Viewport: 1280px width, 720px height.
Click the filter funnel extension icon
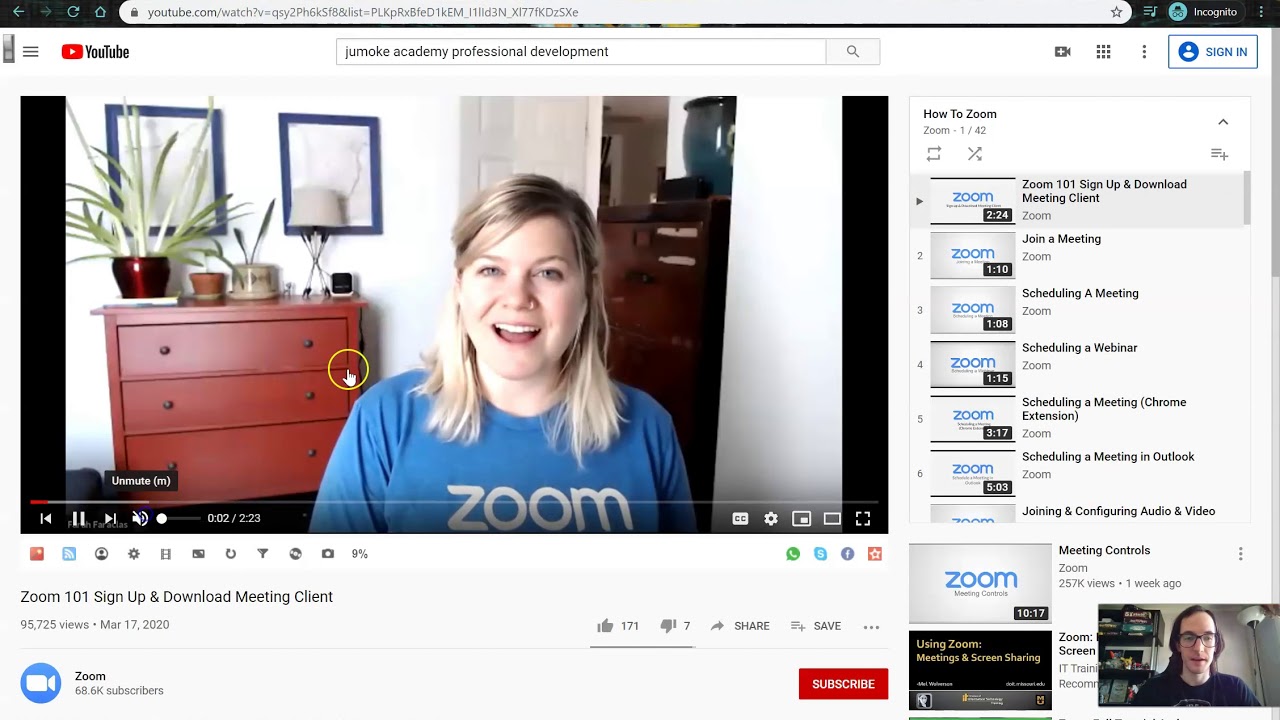(x=263, y=553)
